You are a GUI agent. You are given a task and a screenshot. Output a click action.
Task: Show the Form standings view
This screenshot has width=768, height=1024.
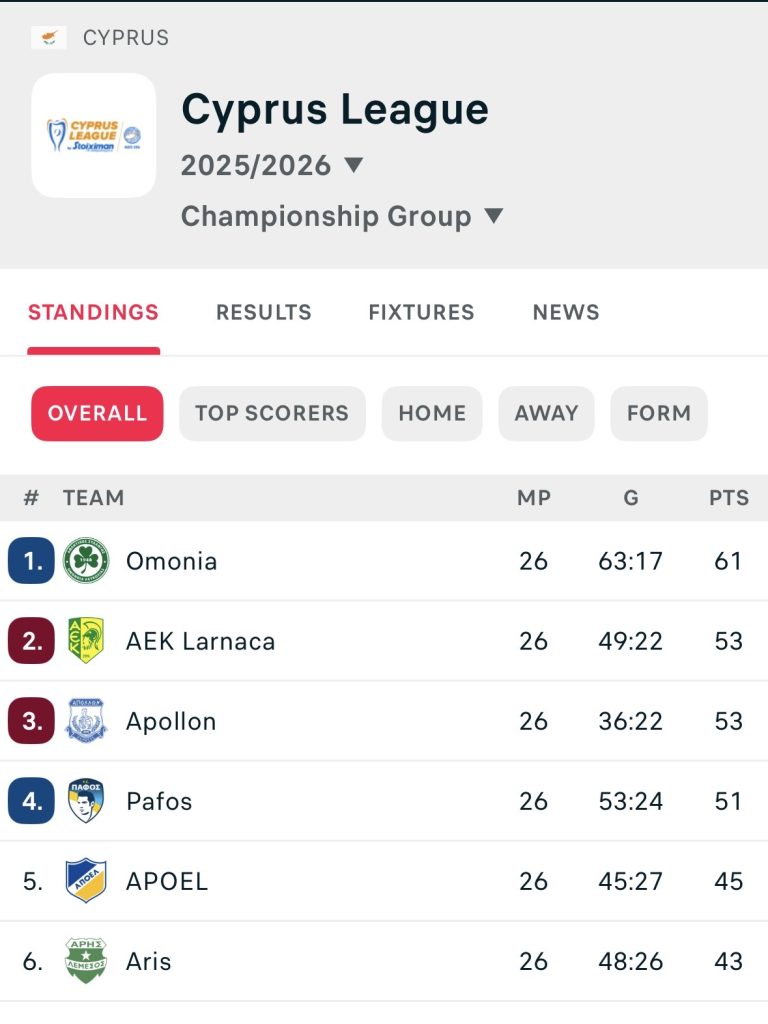(658, 413)
